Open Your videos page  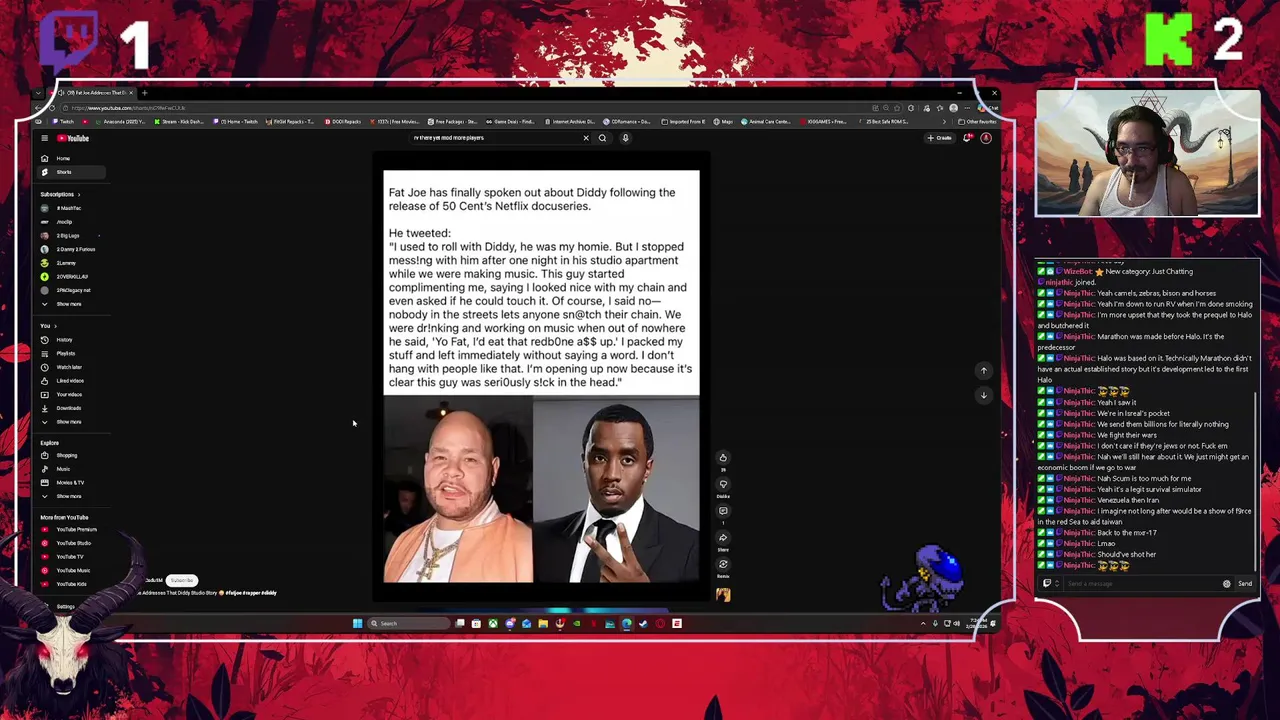click(72, 394)
